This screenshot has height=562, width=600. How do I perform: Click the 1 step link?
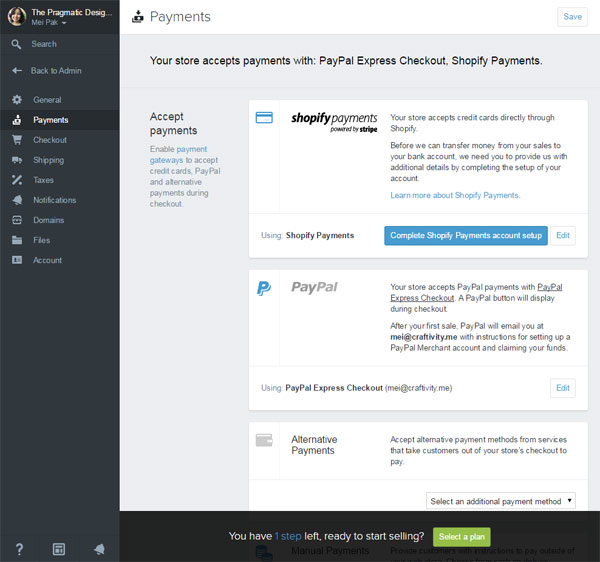288,536
